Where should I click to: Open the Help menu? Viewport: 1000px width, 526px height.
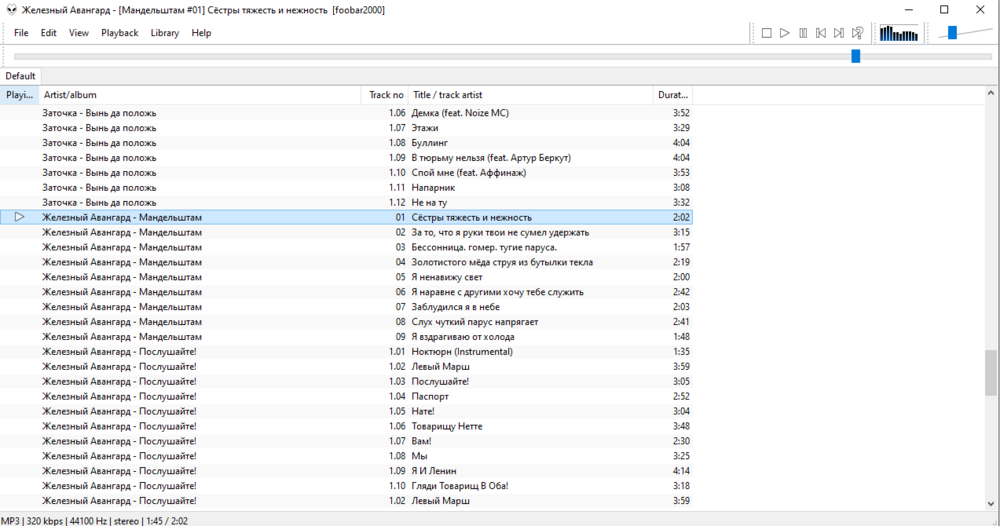point(201,33)
